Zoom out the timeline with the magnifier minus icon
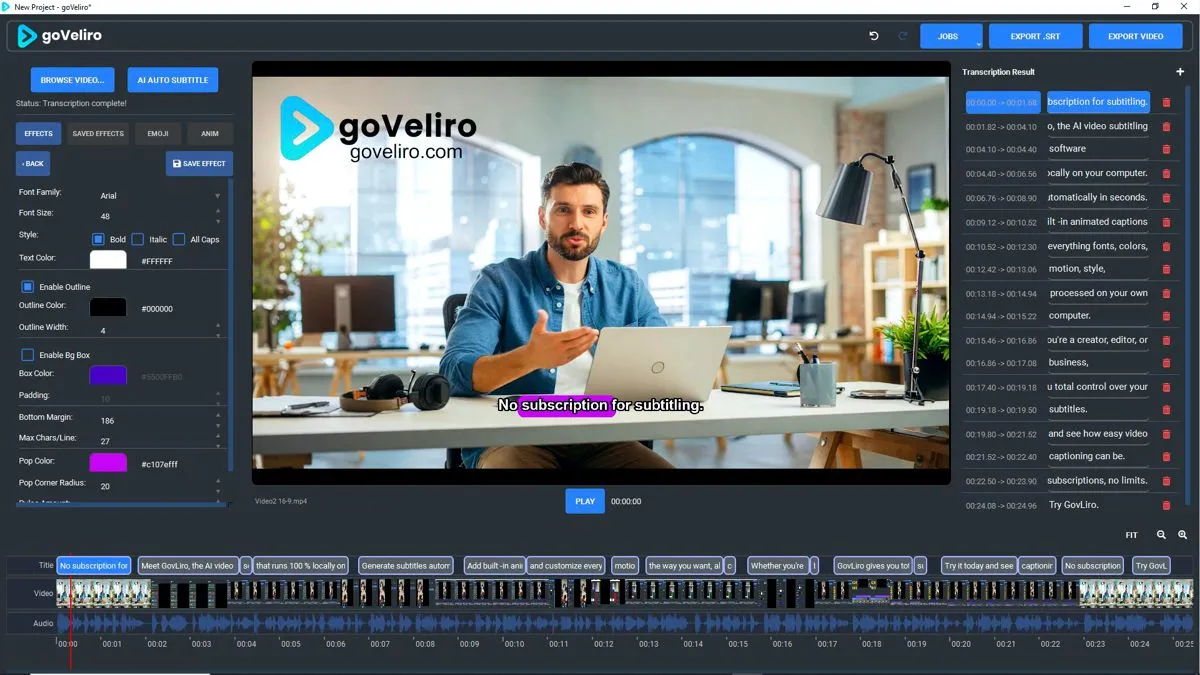This screenshot has width=1200, height=675. 1161,535
